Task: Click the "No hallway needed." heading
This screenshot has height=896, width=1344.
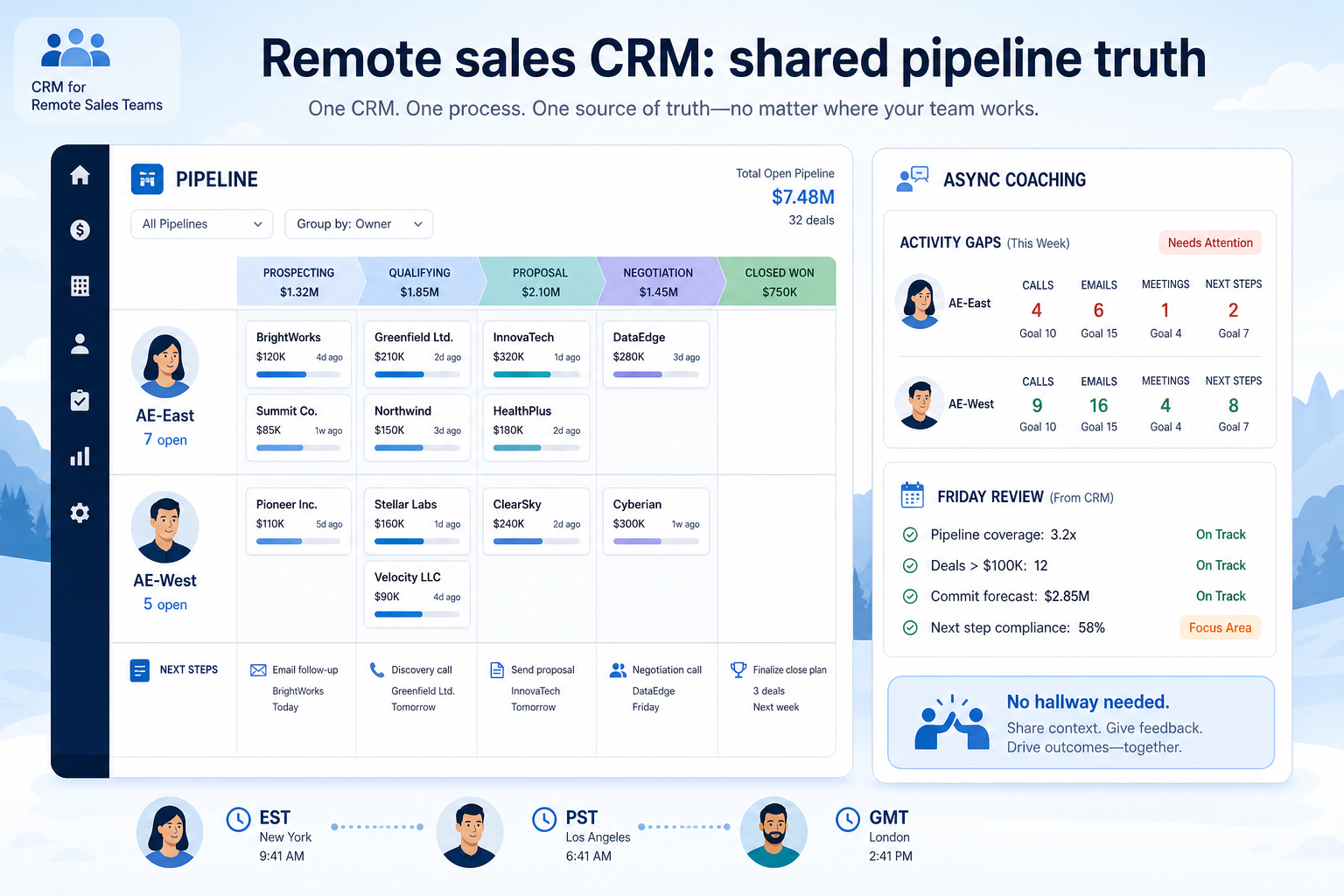Action: point(1088,702)
